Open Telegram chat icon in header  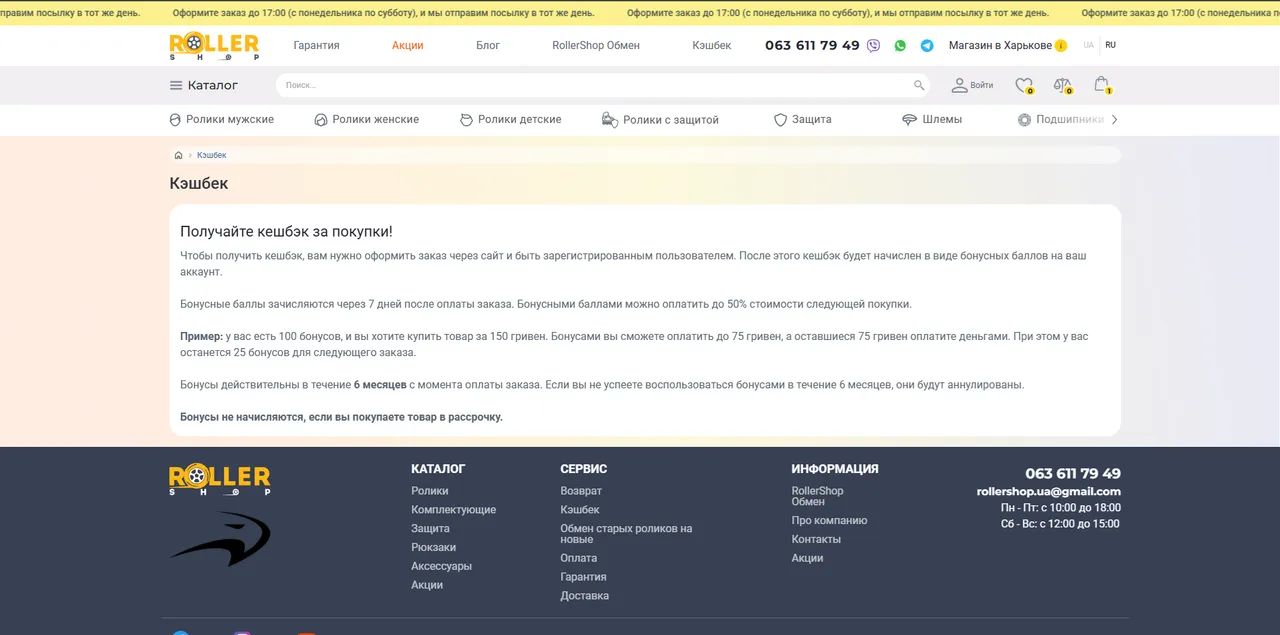(927, 46)
